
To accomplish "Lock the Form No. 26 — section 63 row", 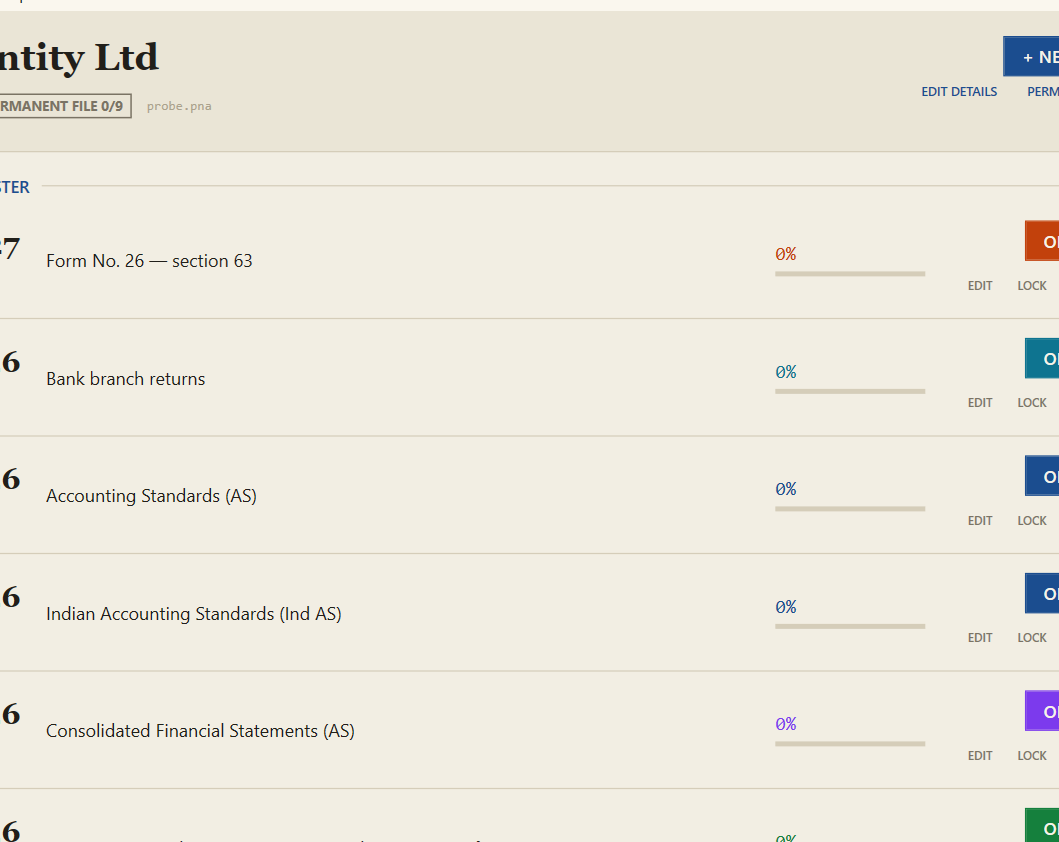I will (1032, 286).
